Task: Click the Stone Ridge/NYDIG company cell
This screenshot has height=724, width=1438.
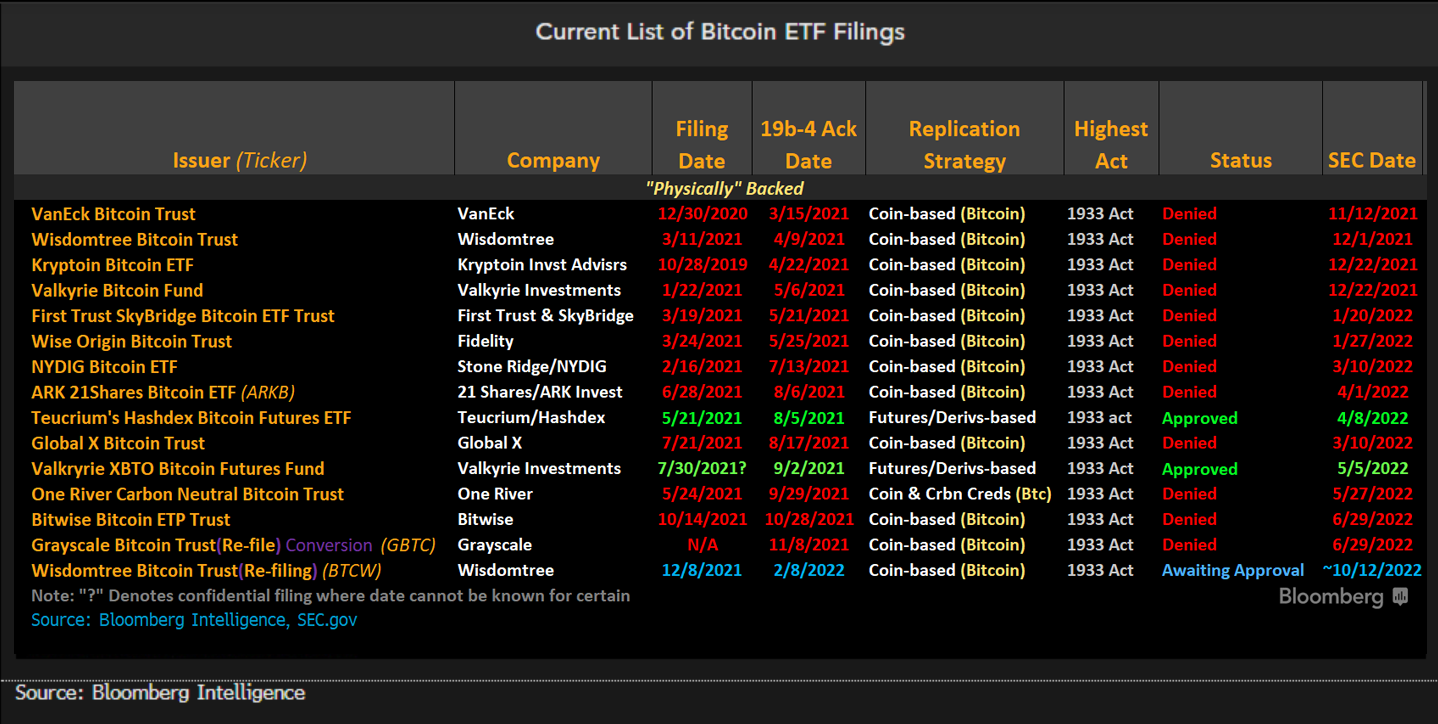Action: click(532, 367)
